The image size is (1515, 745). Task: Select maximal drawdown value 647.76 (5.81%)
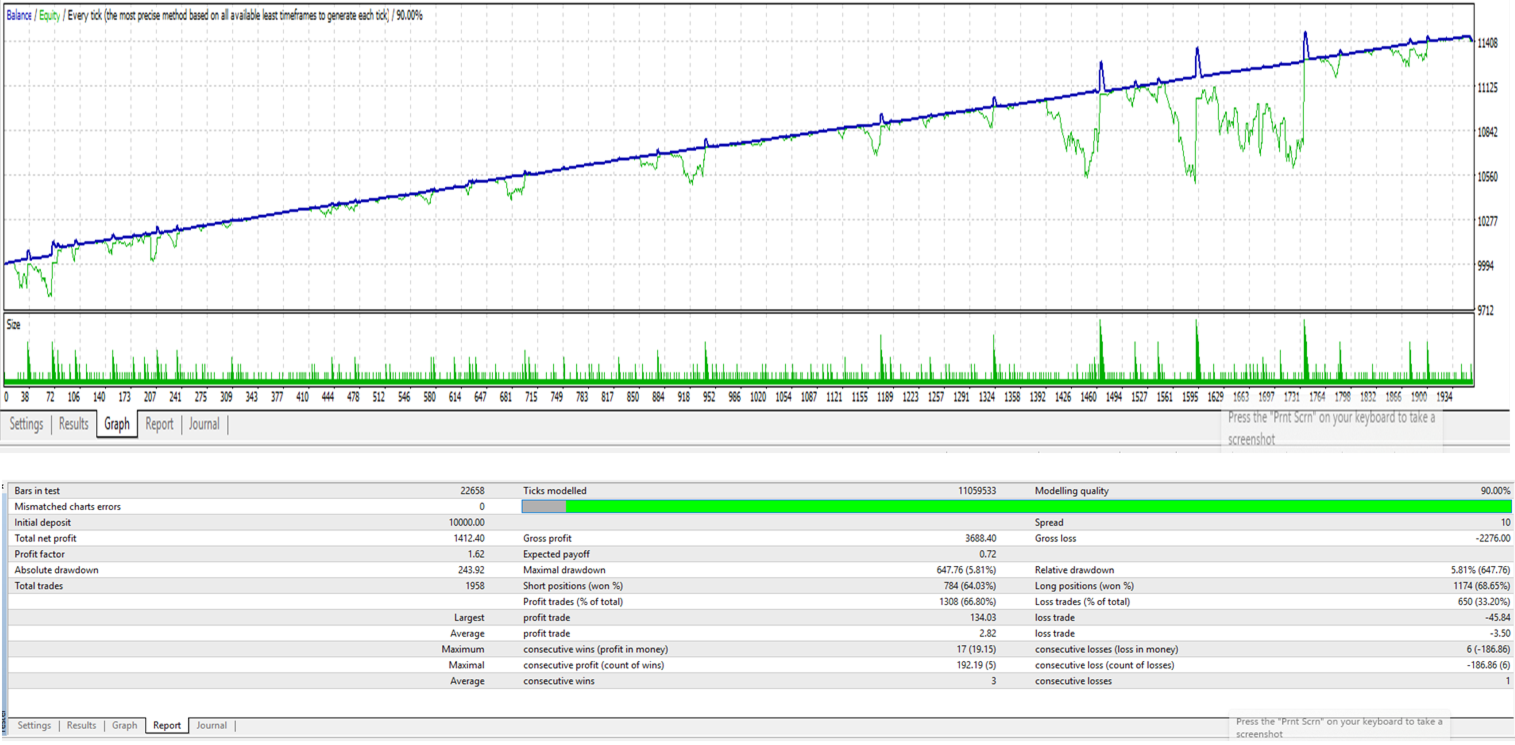click(965, 570)
